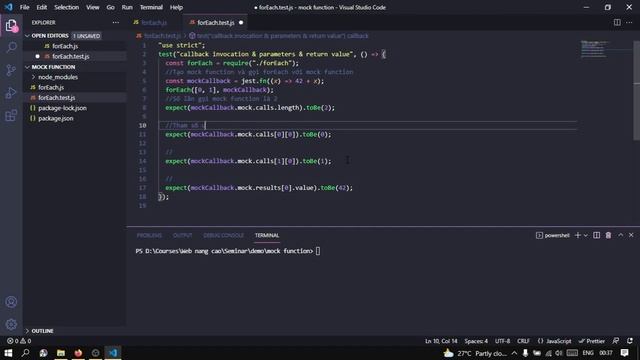Open File Explorer from taskbar
640x360 pixels.
tap(61, 353)
